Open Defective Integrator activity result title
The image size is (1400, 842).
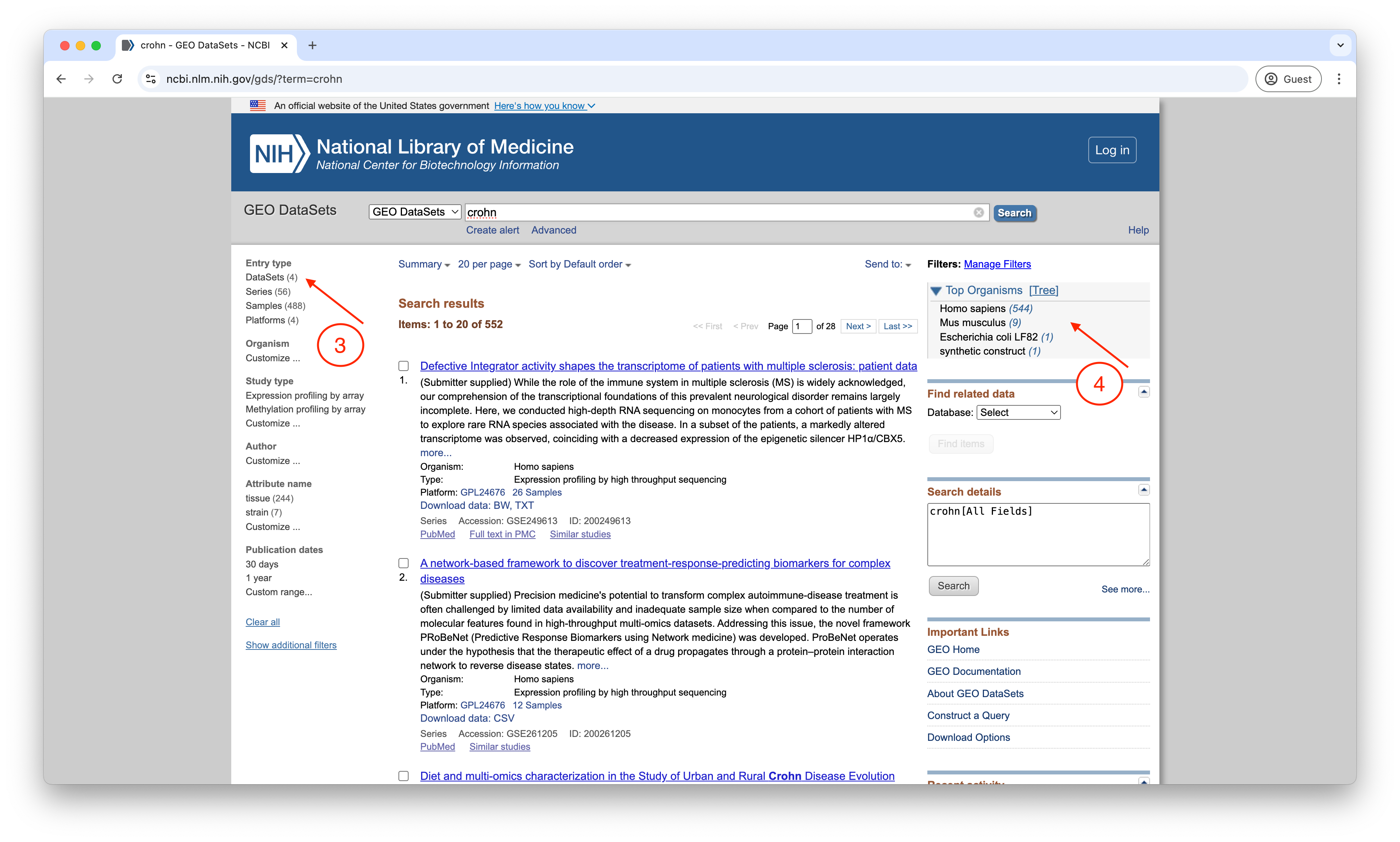[668, 366]
